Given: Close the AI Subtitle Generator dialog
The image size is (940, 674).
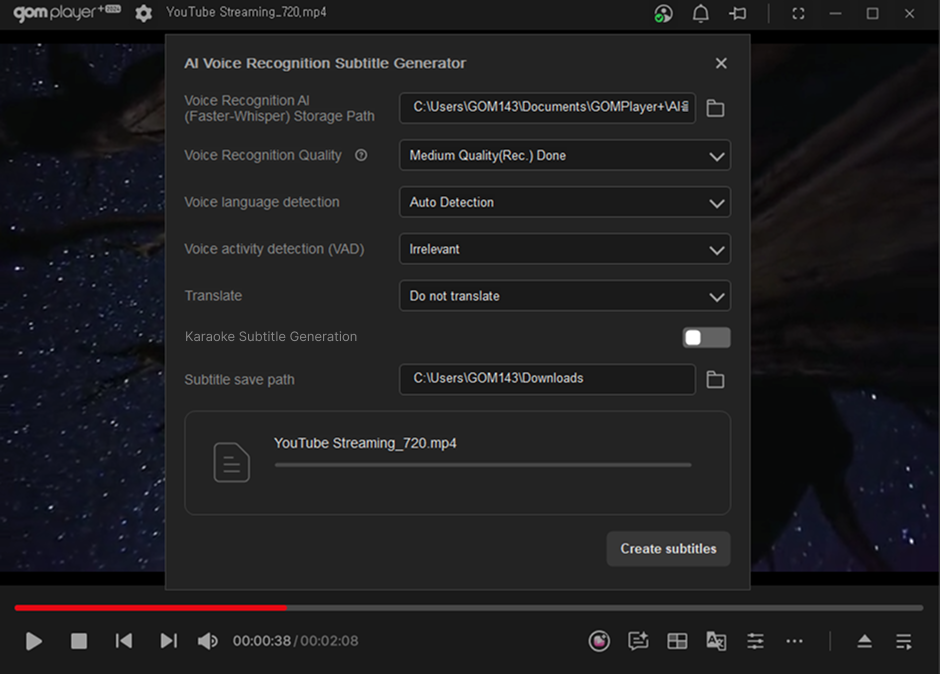Looking at the screenshot, I should point(721,63).
